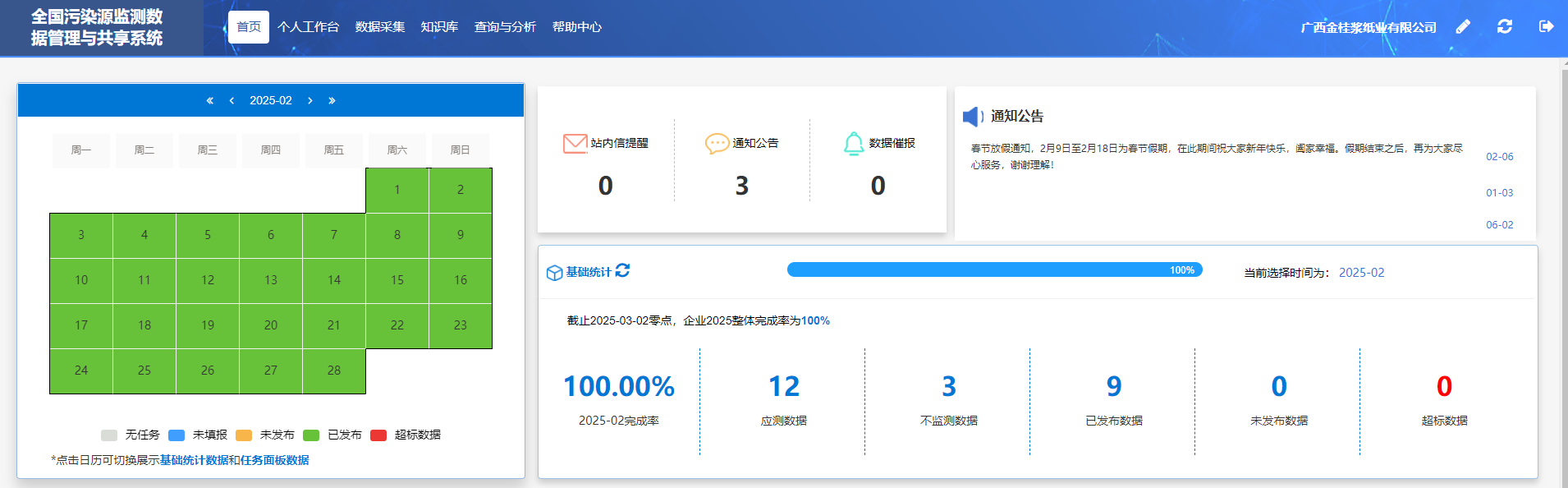Click the 数据催报 bell icon
The image size is (1568, 488).
[854, 144]
